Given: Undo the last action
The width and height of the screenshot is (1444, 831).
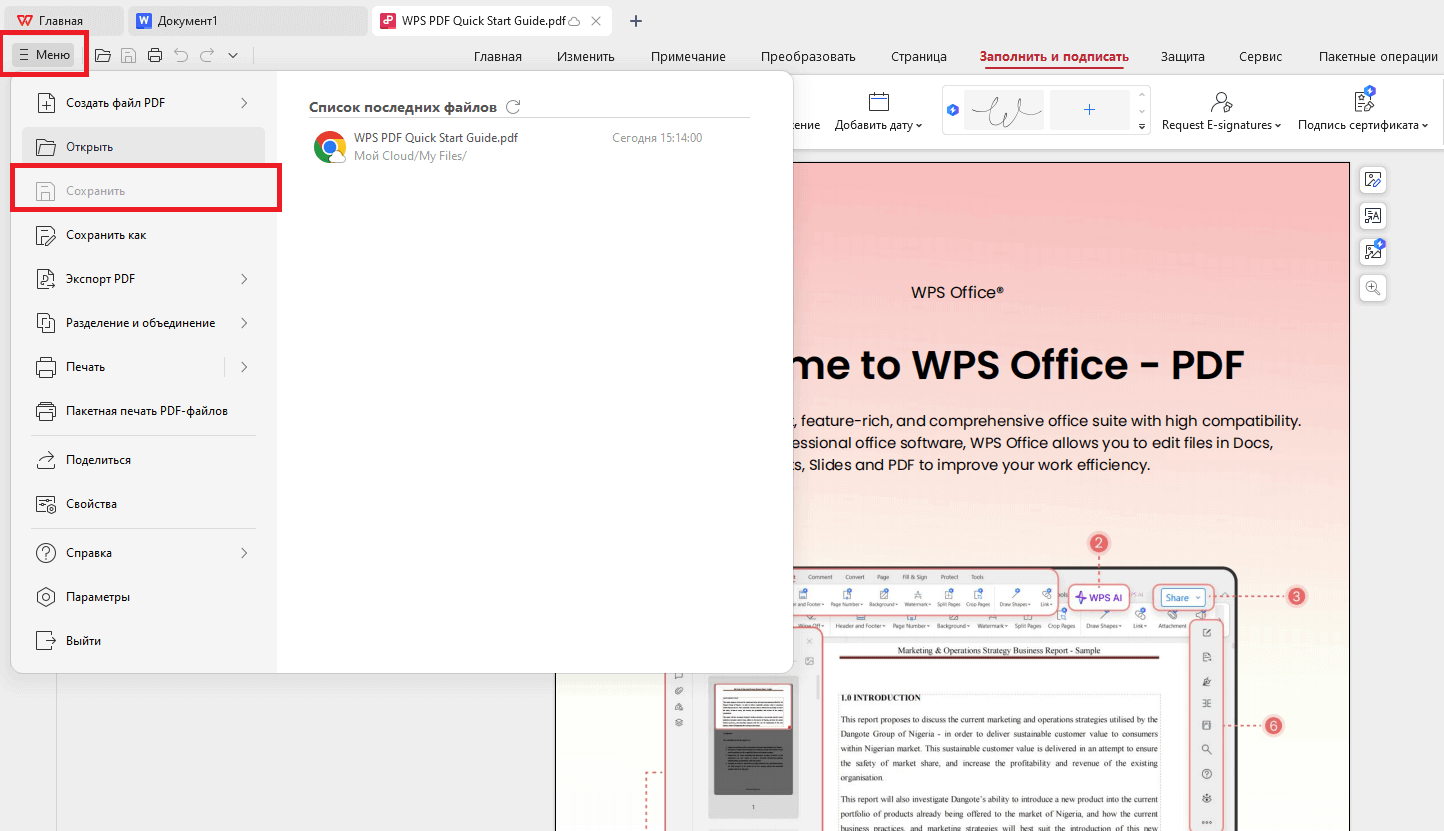Looking at the screenshot, I should click(x=181, y=56).
